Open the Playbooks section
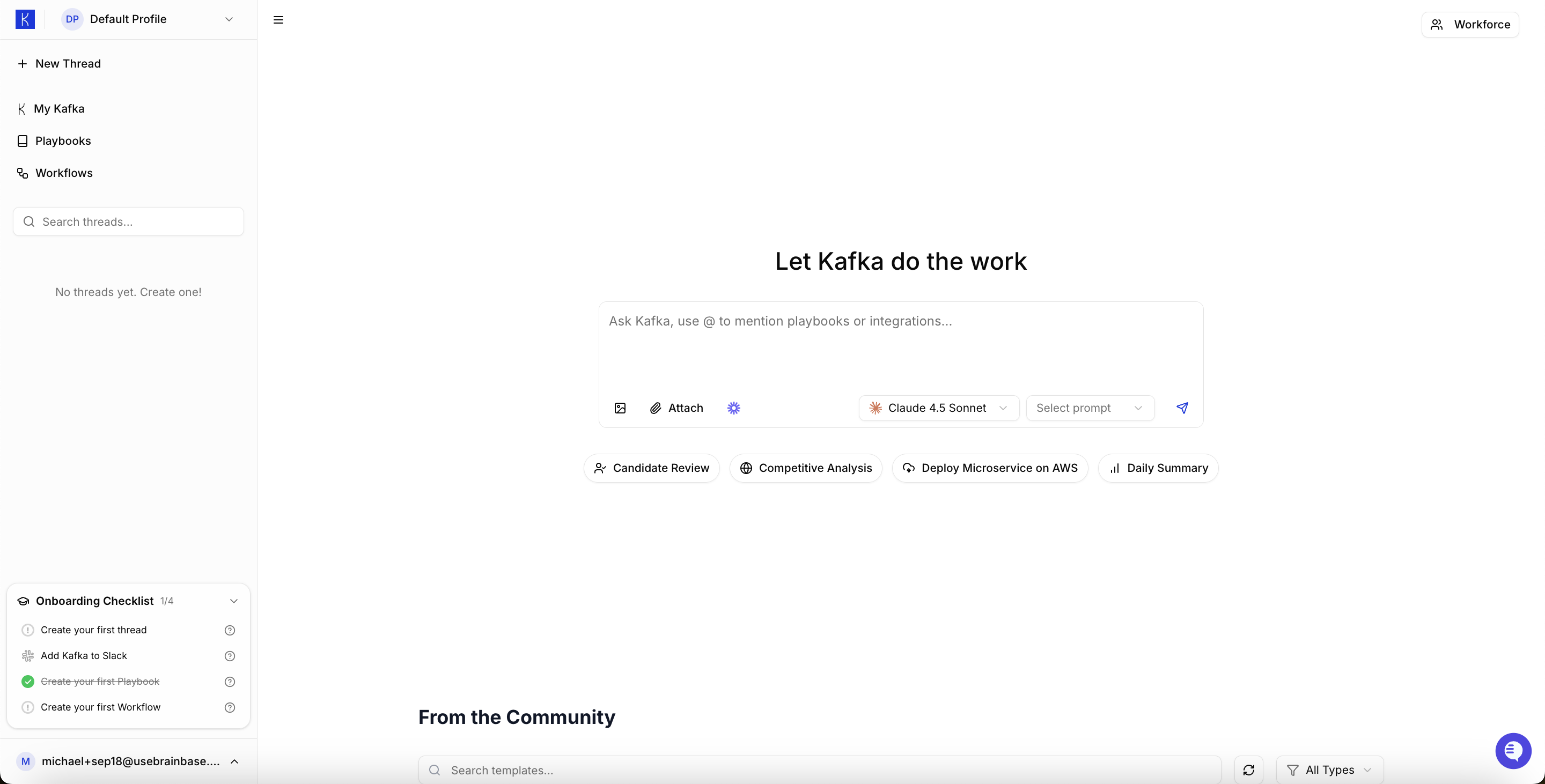Viewport: 1545px width, 784px height. tap(63, 141)
